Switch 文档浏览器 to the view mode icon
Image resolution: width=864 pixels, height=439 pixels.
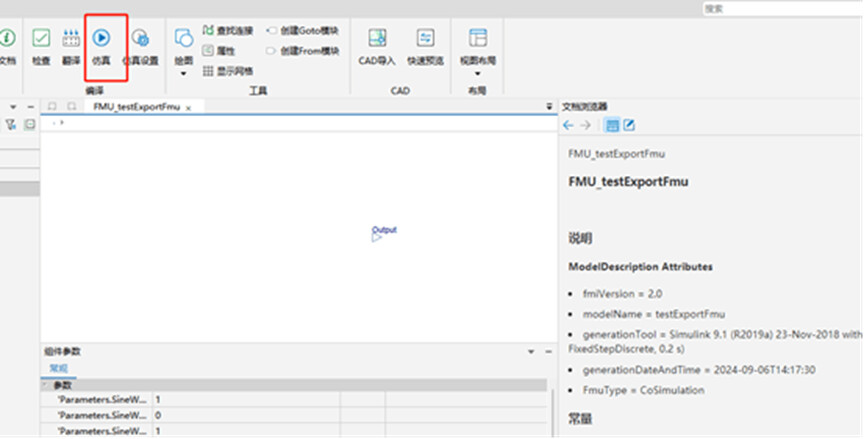point(612,126)
